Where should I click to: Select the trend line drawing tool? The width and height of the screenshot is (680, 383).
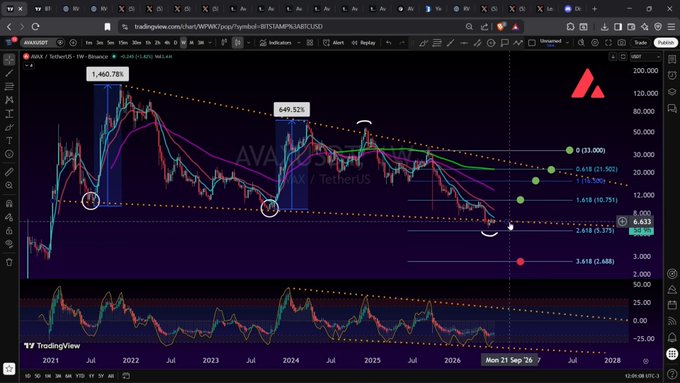tap(9, 73)
